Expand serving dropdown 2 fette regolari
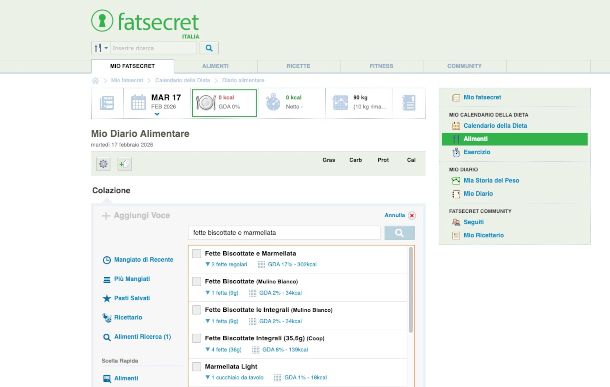This screenshot has height=387, width=610. [226, 264]
